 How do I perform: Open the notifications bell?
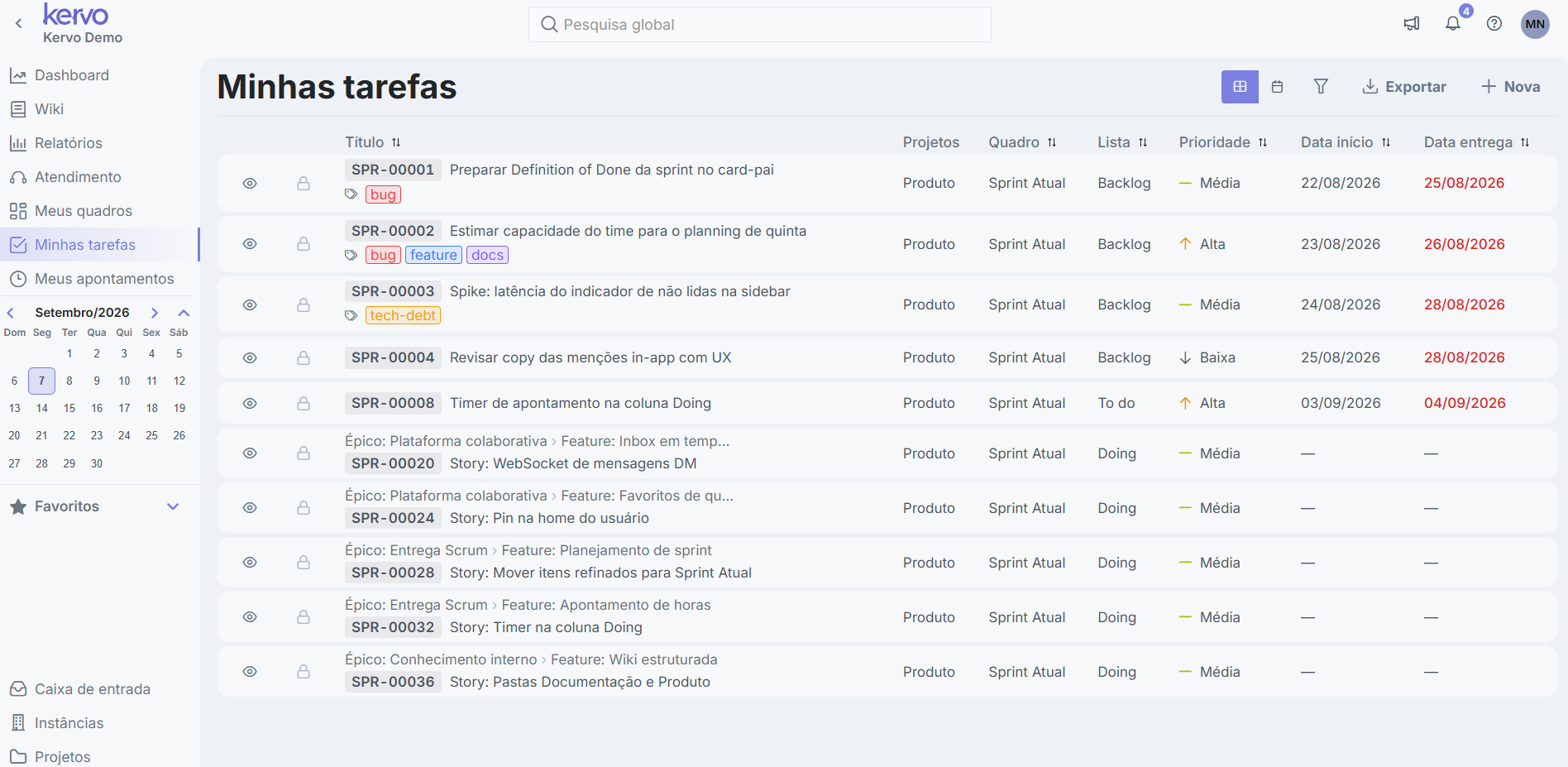tap(1453, 24)
